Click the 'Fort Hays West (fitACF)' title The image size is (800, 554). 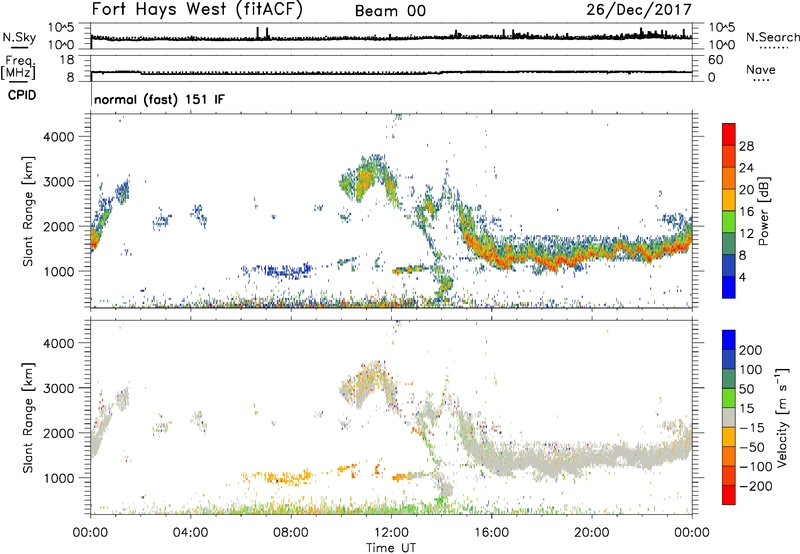coord(197,10)
